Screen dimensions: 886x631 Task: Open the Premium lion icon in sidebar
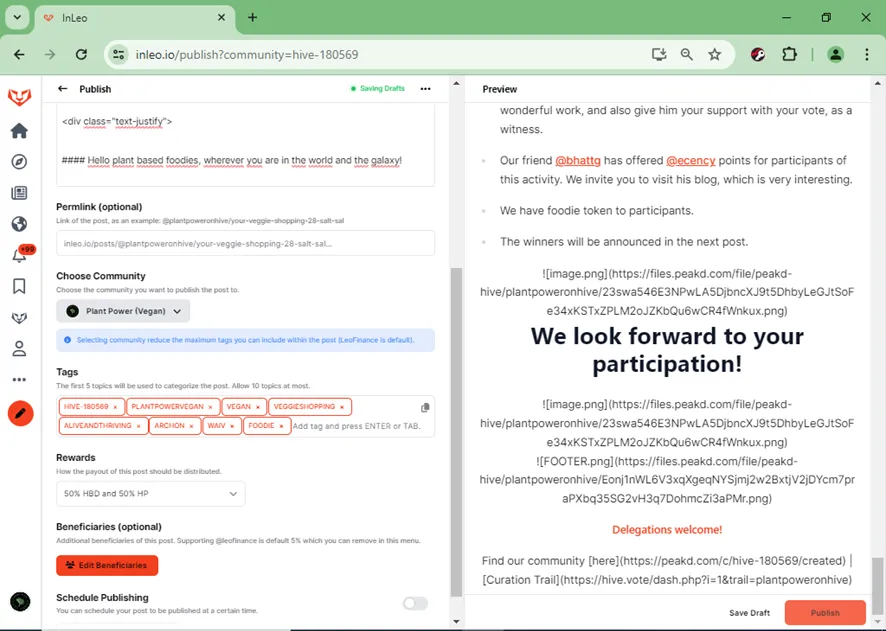[19, 318]
